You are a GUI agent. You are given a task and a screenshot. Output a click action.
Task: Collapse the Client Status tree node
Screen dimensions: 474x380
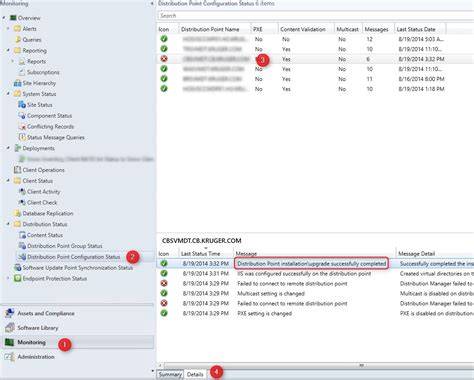click(8, 180)
